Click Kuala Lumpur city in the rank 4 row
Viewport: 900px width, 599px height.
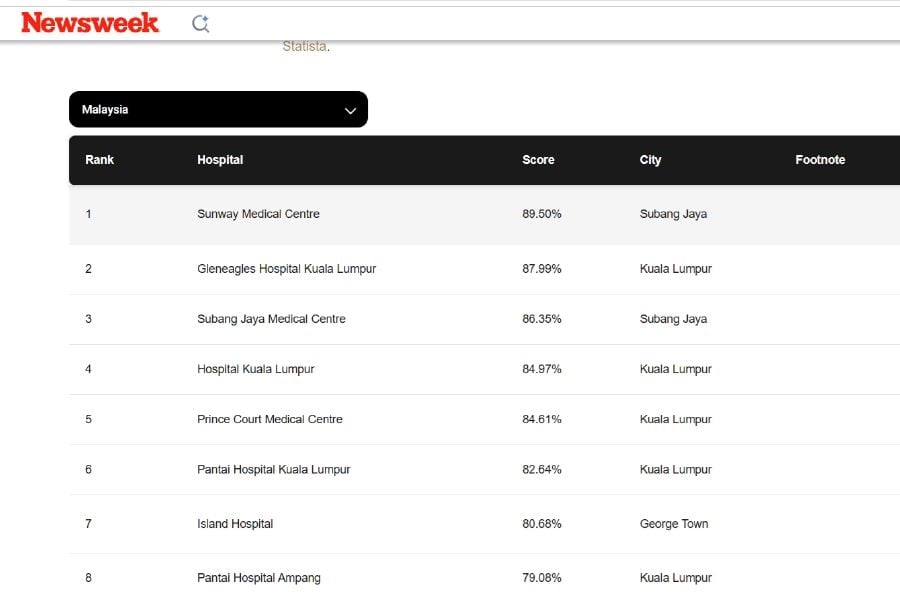pyautogui.click(x=676, y=369)
